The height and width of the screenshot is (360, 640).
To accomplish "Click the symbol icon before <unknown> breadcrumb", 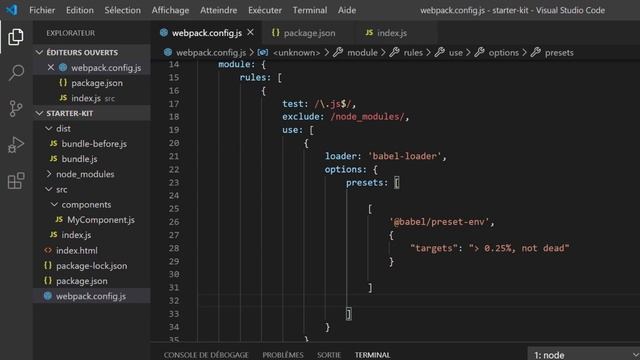I will click(262, 52).
